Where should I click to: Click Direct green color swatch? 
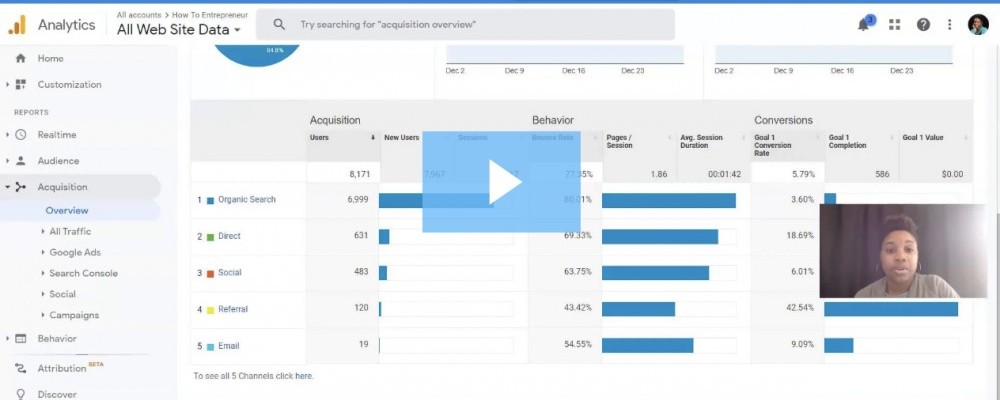tap(210, 237)
